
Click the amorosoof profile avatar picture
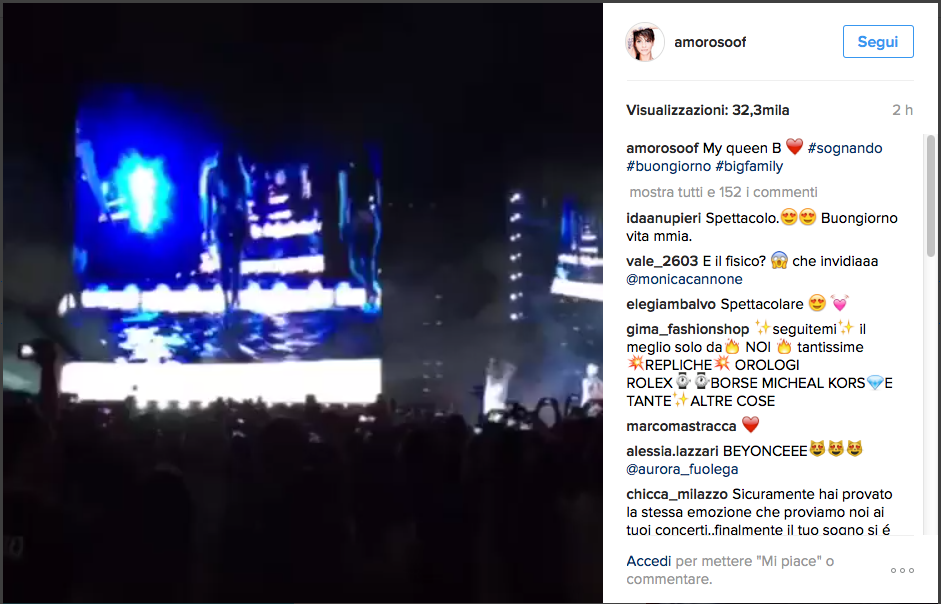[x=645, y=42]
